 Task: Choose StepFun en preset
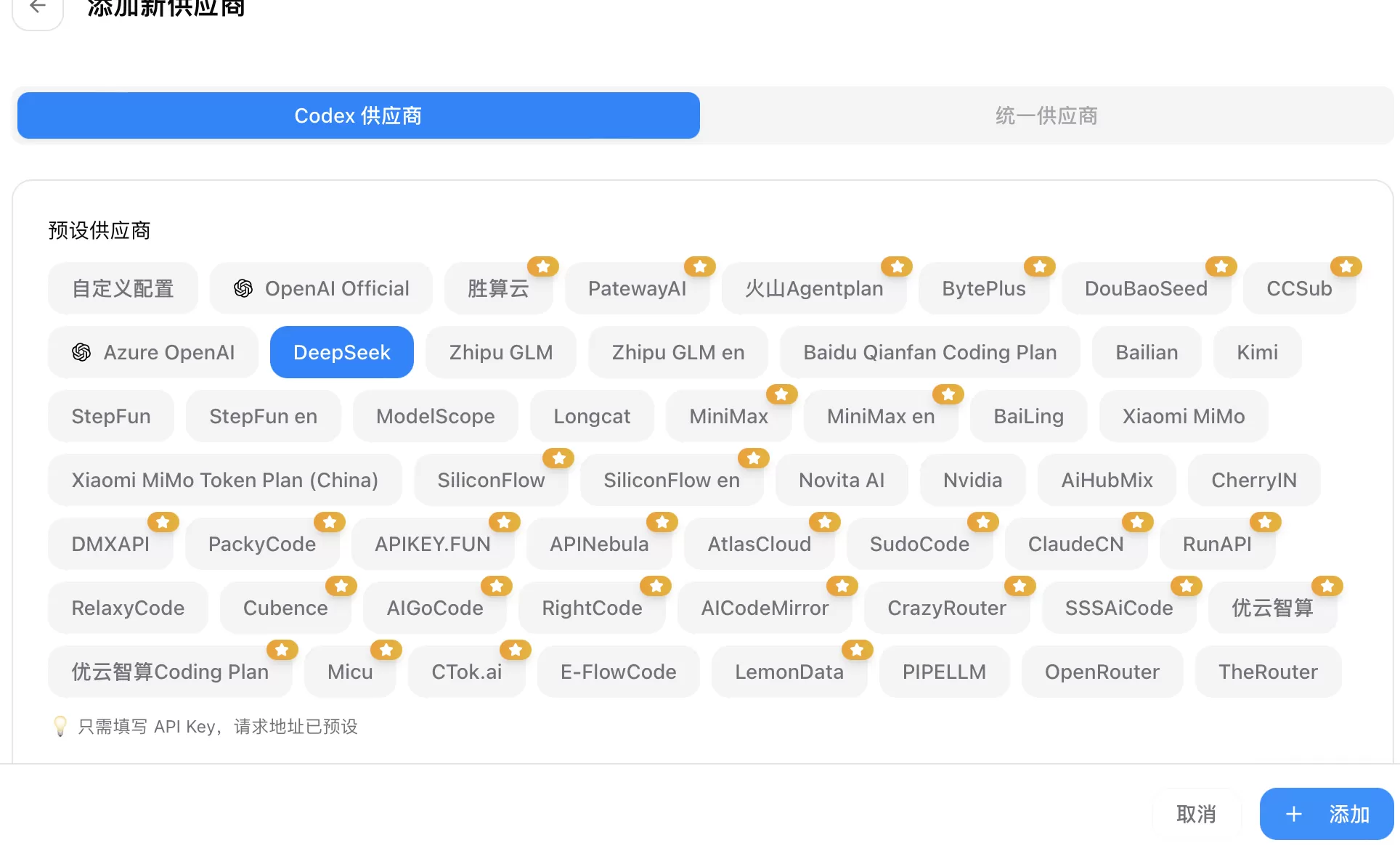pyautogui.click(x=263, y=416)
